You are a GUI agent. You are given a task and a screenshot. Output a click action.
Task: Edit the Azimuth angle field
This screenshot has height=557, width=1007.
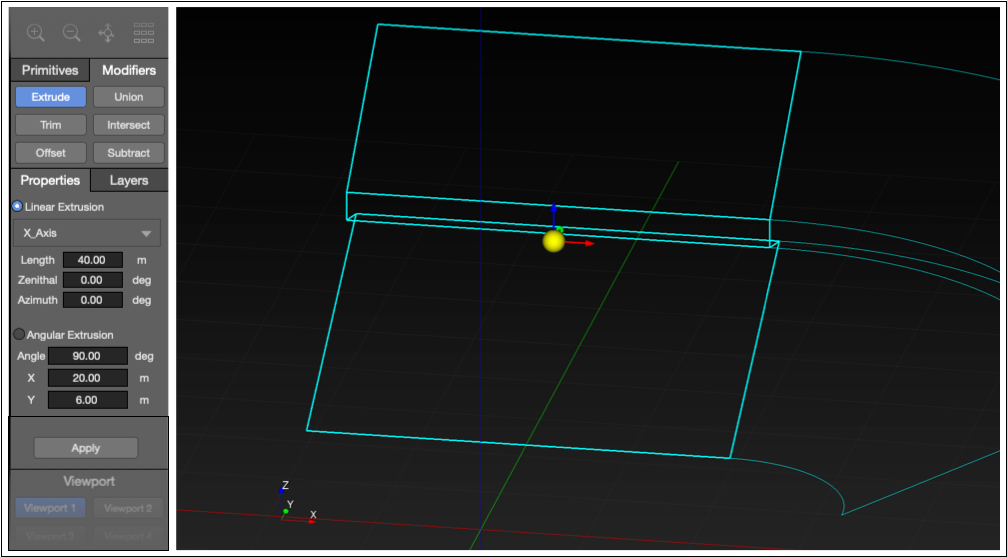tap(92, 300)
